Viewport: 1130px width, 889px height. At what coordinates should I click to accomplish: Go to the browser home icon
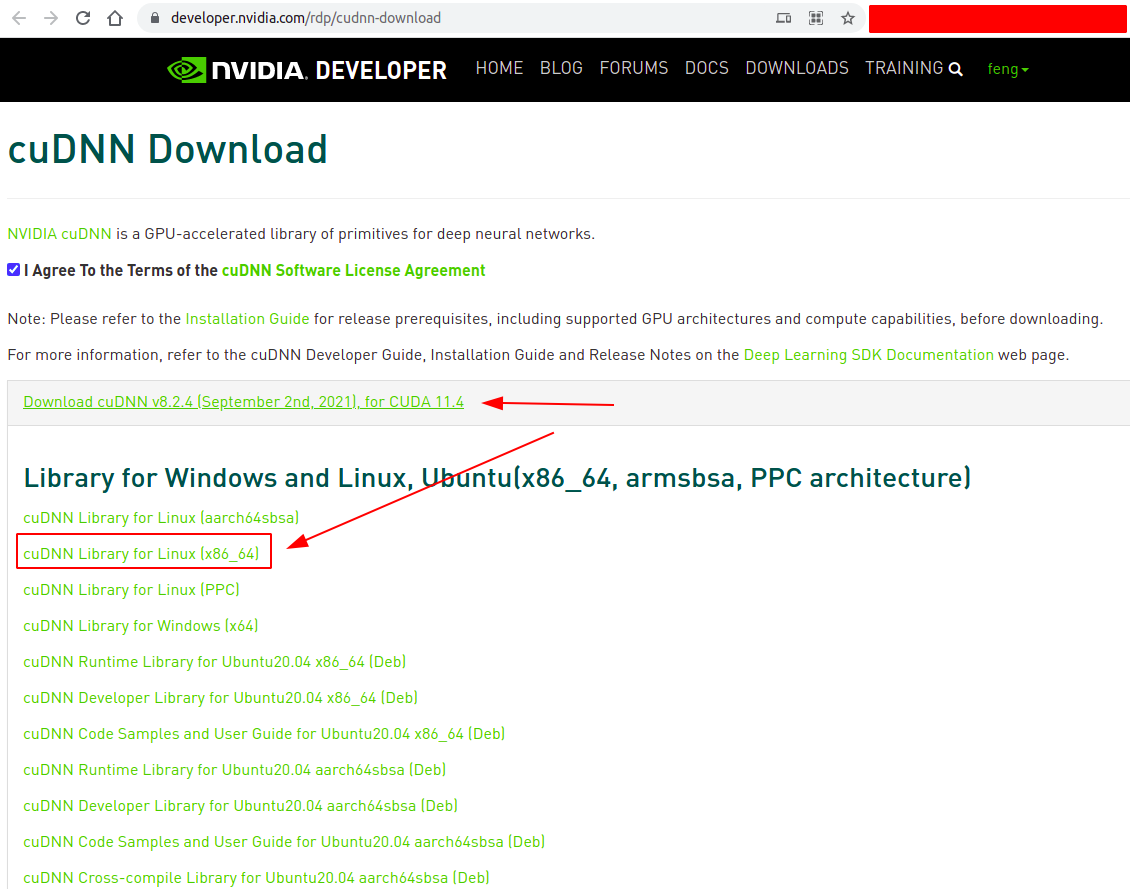tap(115, 18)
